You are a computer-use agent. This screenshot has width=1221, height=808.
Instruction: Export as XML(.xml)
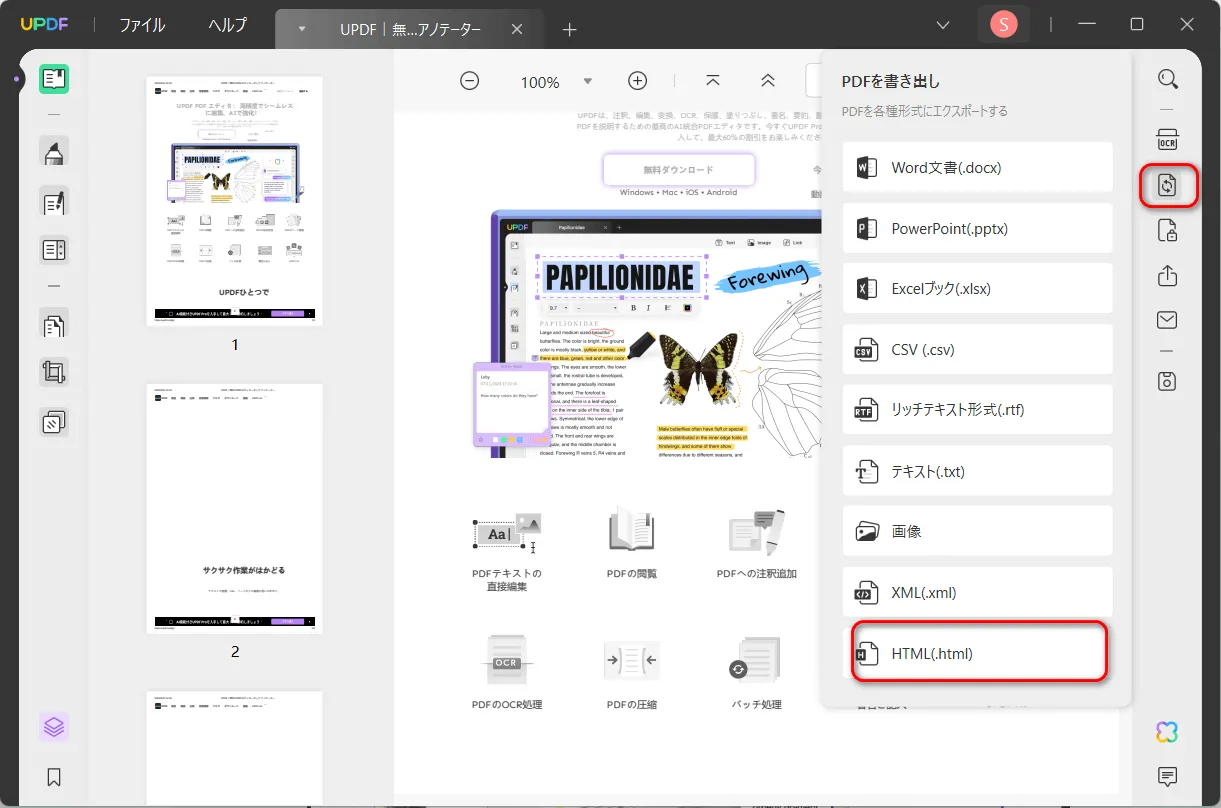coord(977,592)
